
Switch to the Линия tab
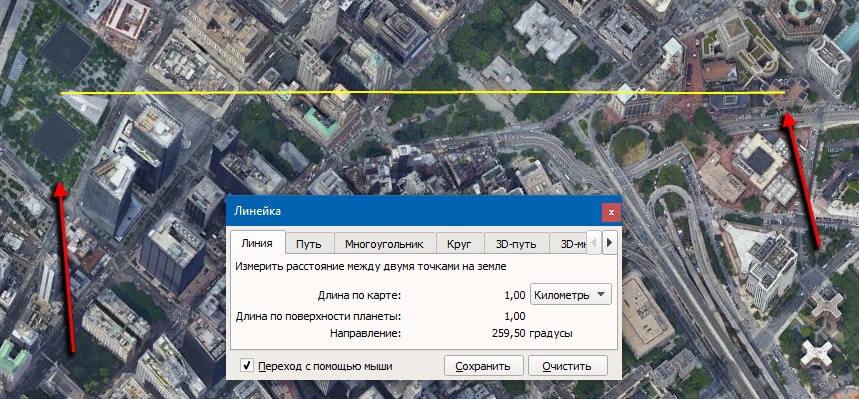(257, 243)
